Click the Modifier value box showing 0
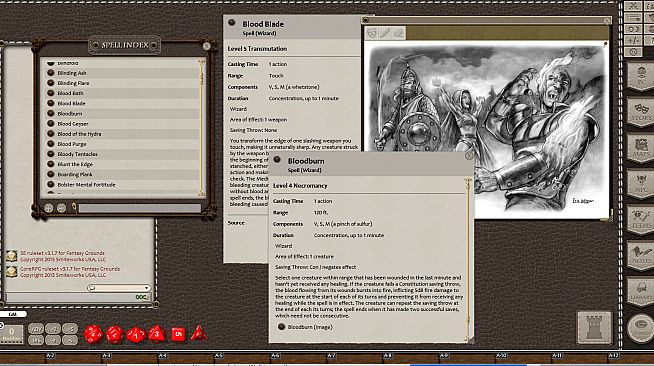Screen dimensions: 654x366 [x=12, y=334]
